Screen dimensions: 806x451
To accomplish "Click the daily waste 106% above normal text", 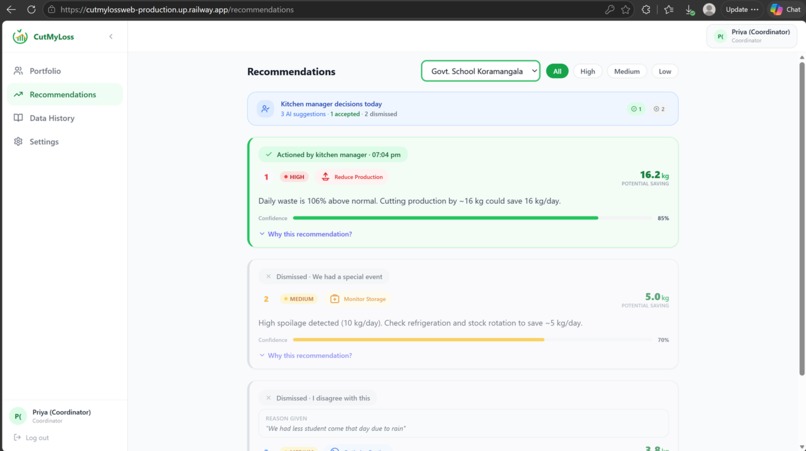I will tap(409, 201).
